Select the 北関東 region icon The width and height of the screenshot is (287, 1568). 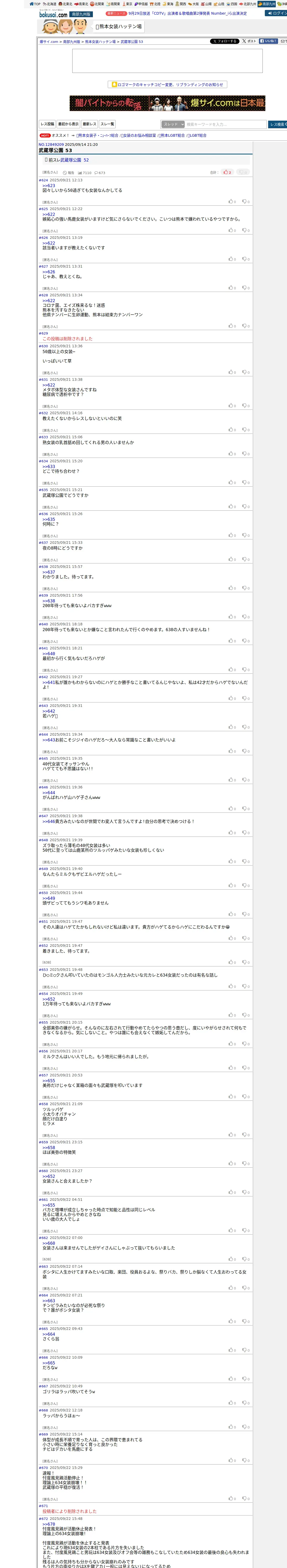[97, 4]
